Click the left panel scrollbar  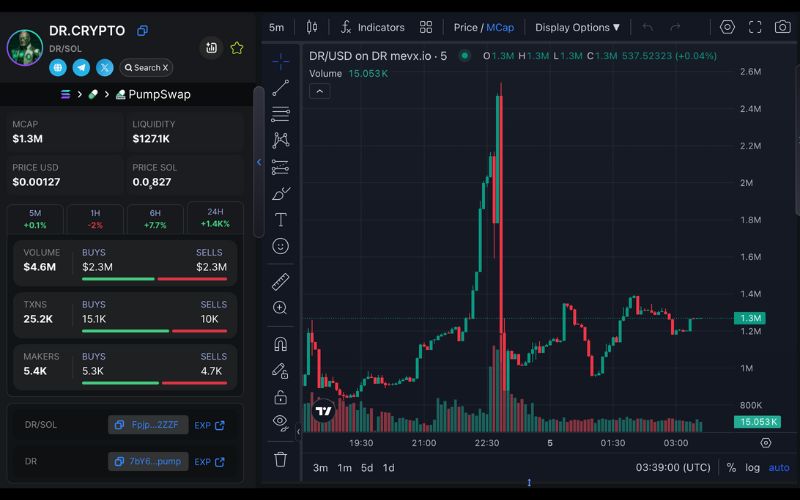[259, 162]
